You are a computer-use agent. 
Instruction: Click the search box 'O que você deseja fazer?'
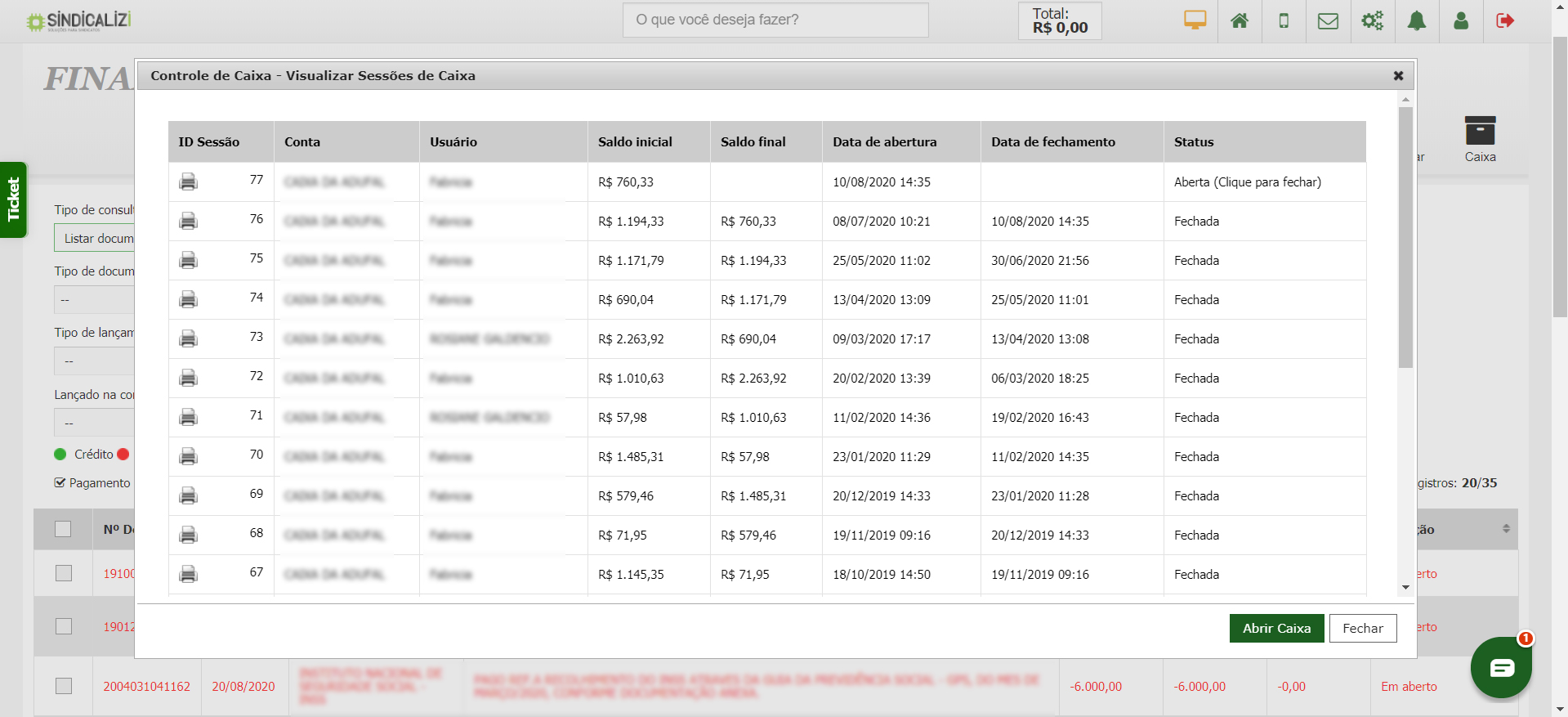click(775, 20)
